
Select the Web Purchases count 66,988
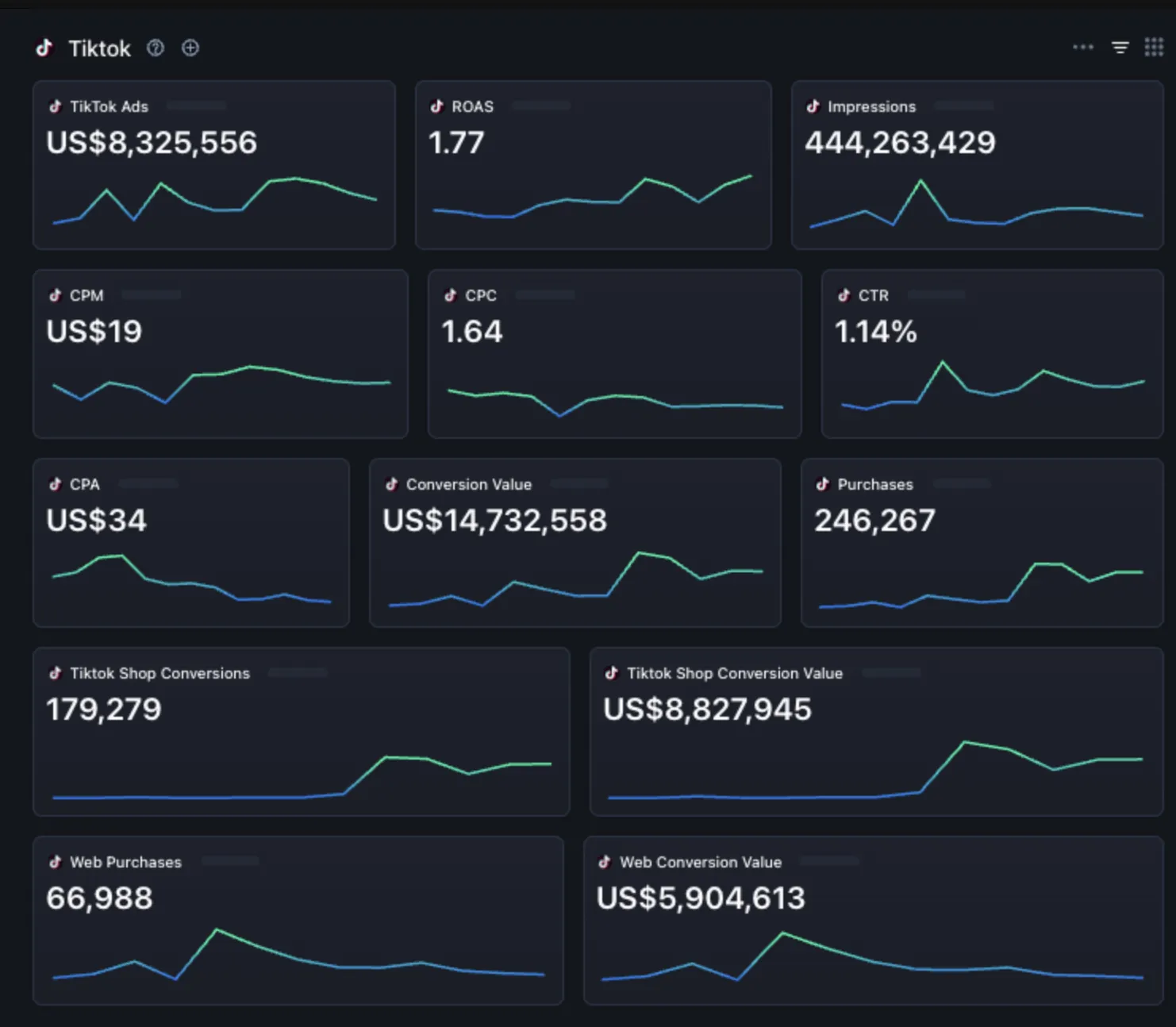click(99, 898)
